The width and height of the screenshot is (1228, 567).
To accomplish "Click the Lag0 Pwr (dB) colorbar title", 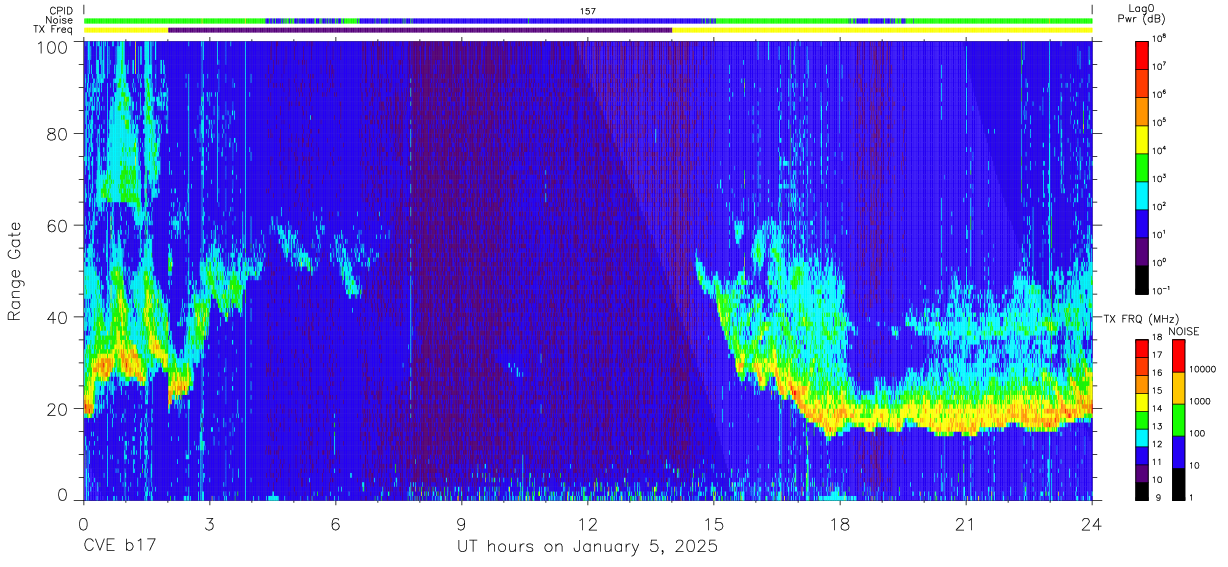I will (1140, 14).
